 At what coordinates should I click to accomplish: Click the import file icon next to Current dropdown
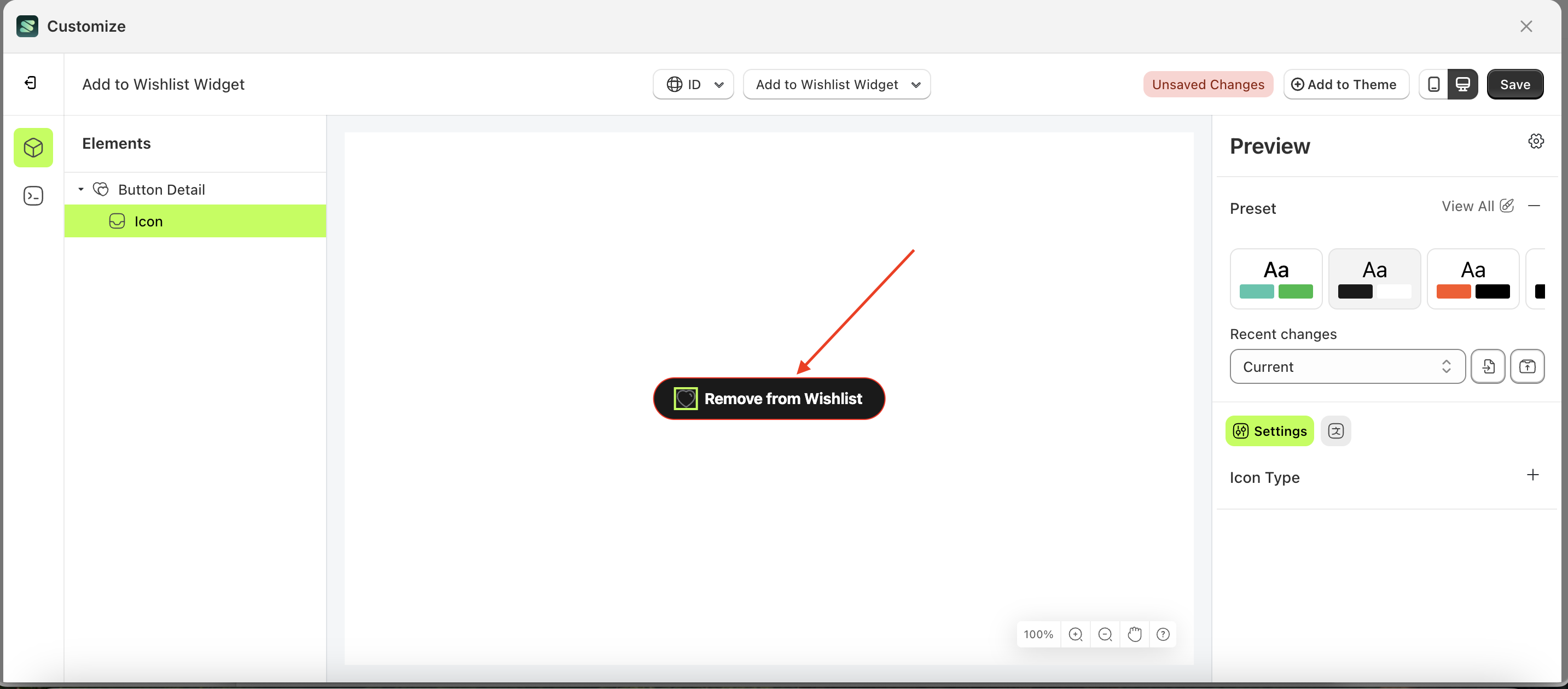click(1488, 366)
